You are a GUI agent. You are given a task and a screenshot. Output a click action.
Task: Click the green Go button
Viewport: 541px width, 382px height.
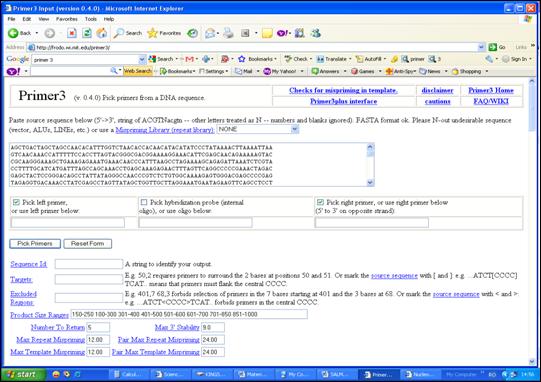497,47
